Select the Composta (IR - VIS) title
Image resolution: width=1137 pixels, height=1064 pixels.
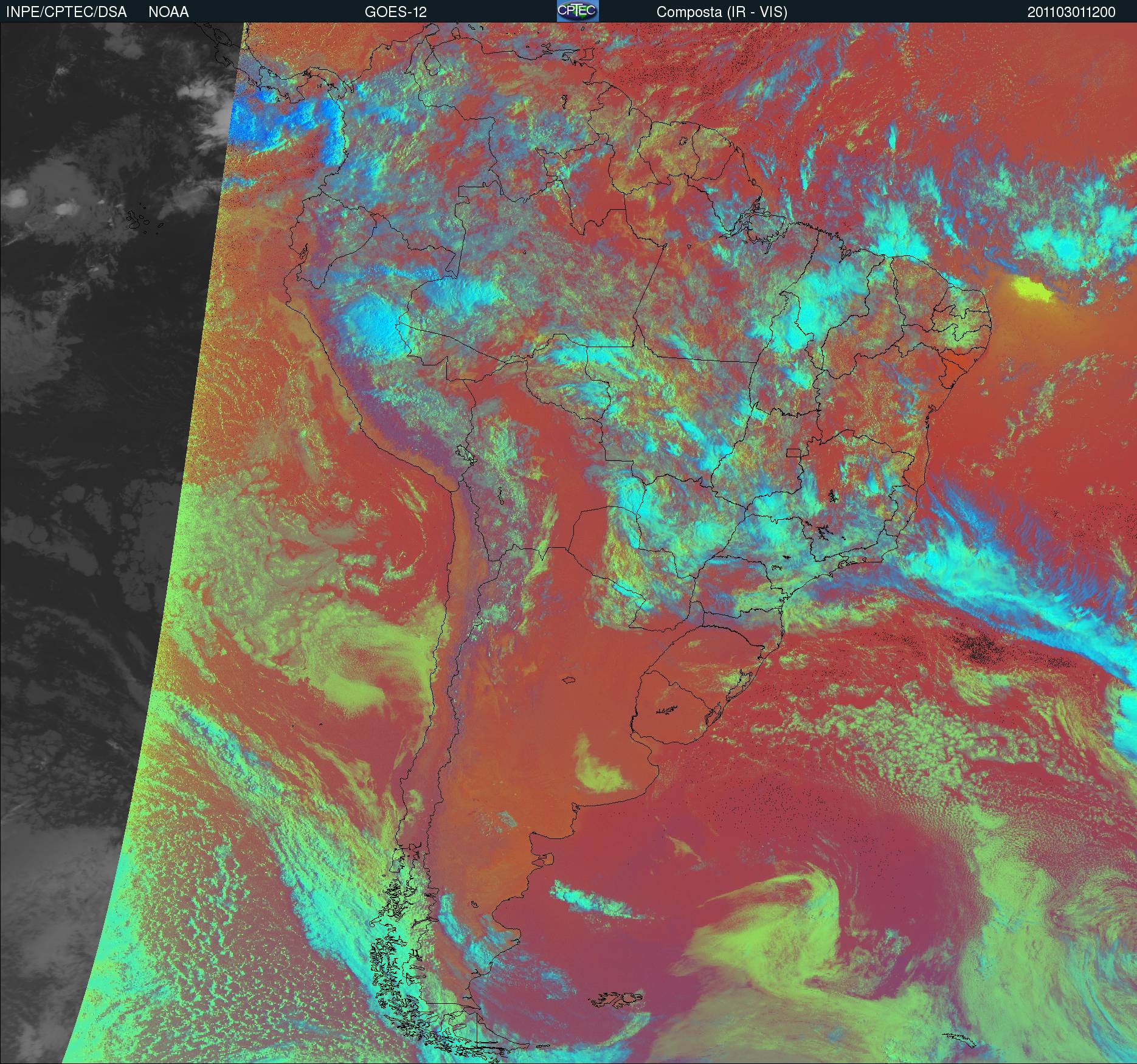click(722, 12)
